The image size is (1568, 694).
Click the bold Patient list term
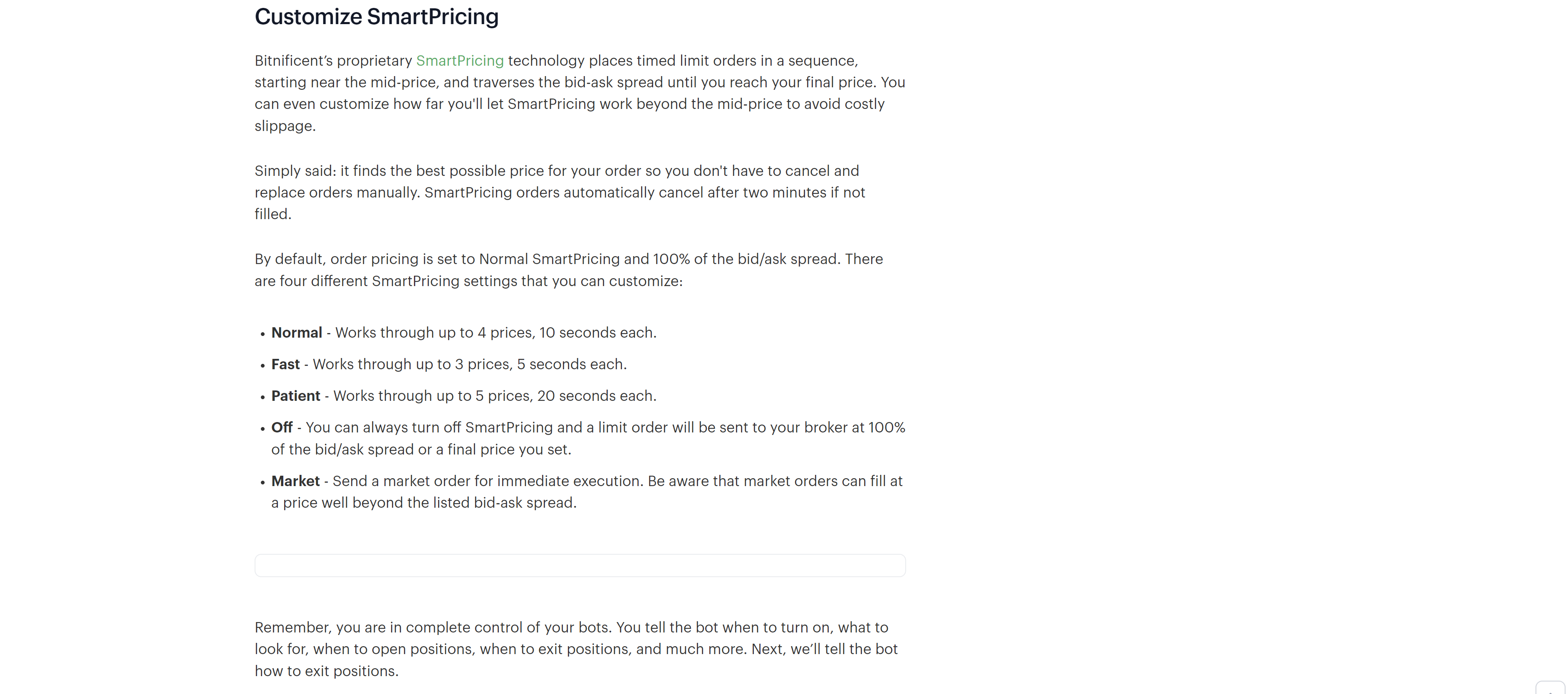[295, 396]
